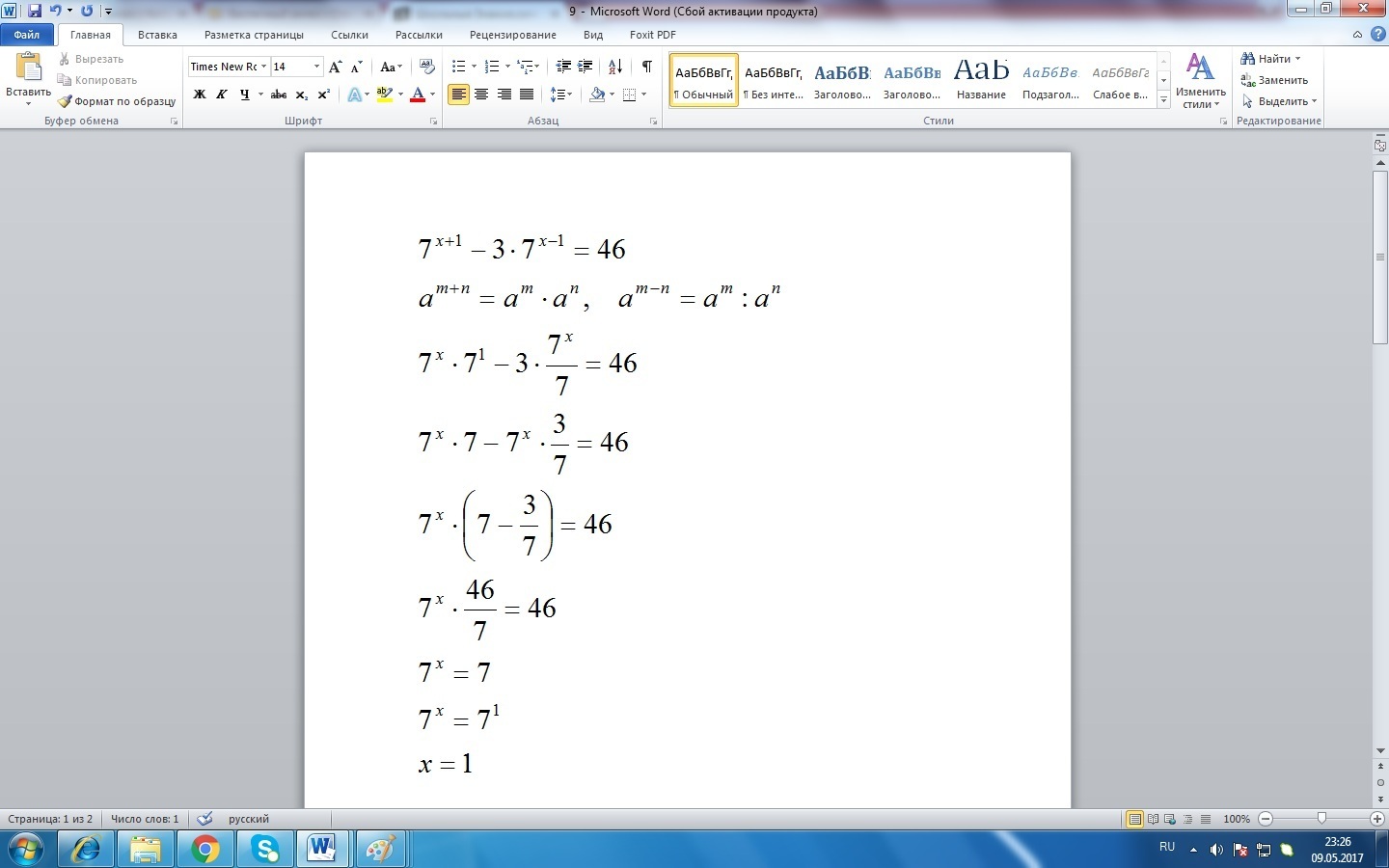Screen dimensions: 1389x868
Task: Toggle superscript formatting
Action: coord(324,95)
